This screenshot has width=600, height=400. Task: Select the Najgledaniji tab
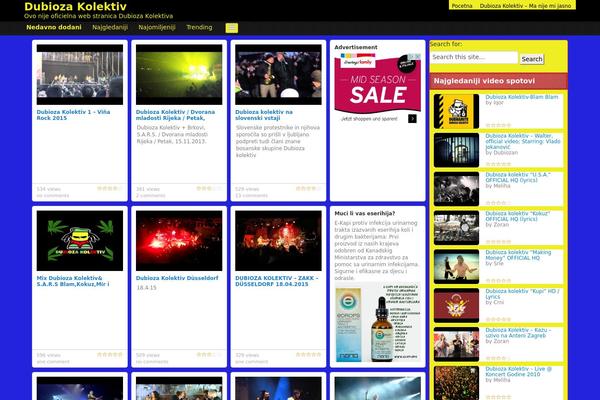click(x=110, y=27)
